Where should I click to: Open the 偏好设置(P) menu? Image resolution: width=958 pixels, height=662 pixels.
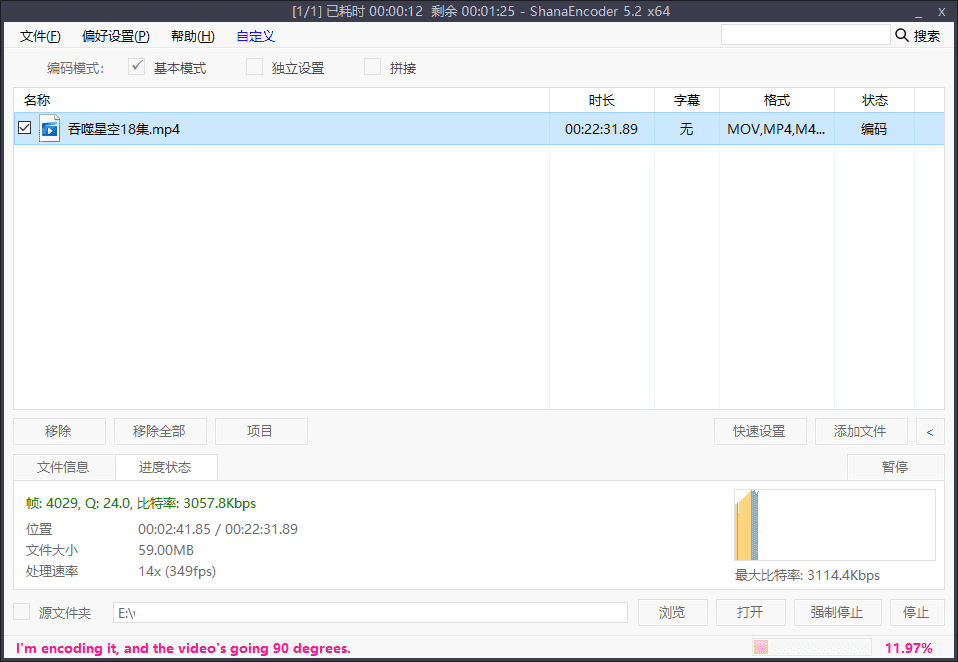(x=116, y=36)
